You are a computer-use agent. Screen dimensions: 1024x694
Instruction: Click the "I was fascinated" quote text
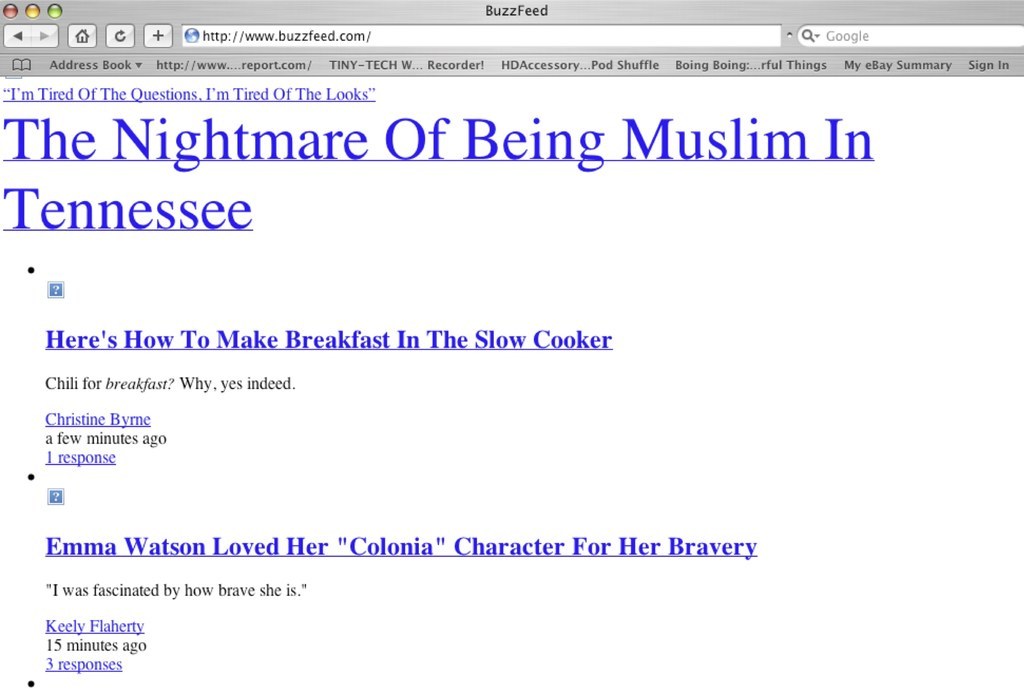point(176,590)
